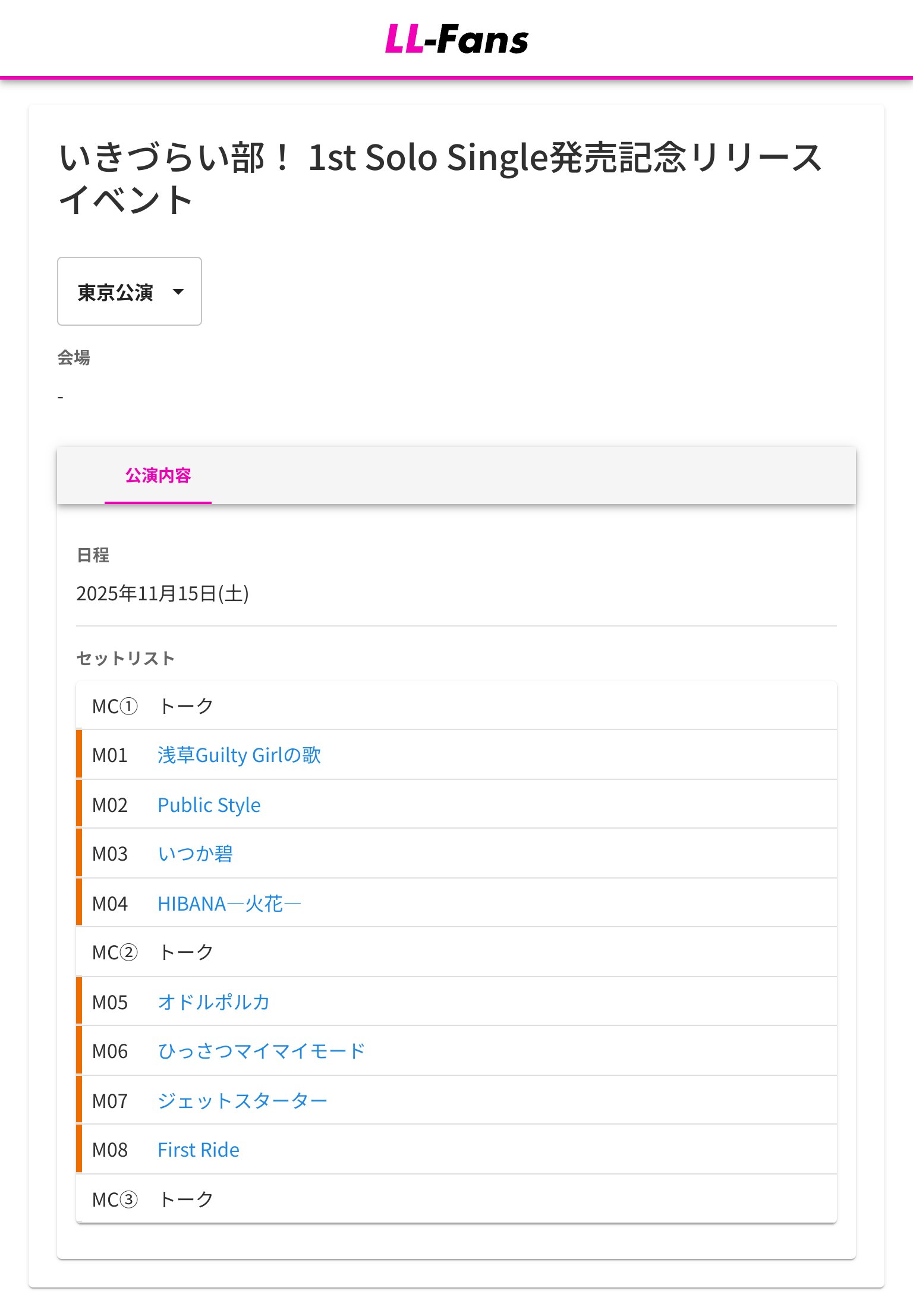
Task: Open song link 浅草Guilty Girlの歌
Action: pyautogui.click(x=239, y=755)
